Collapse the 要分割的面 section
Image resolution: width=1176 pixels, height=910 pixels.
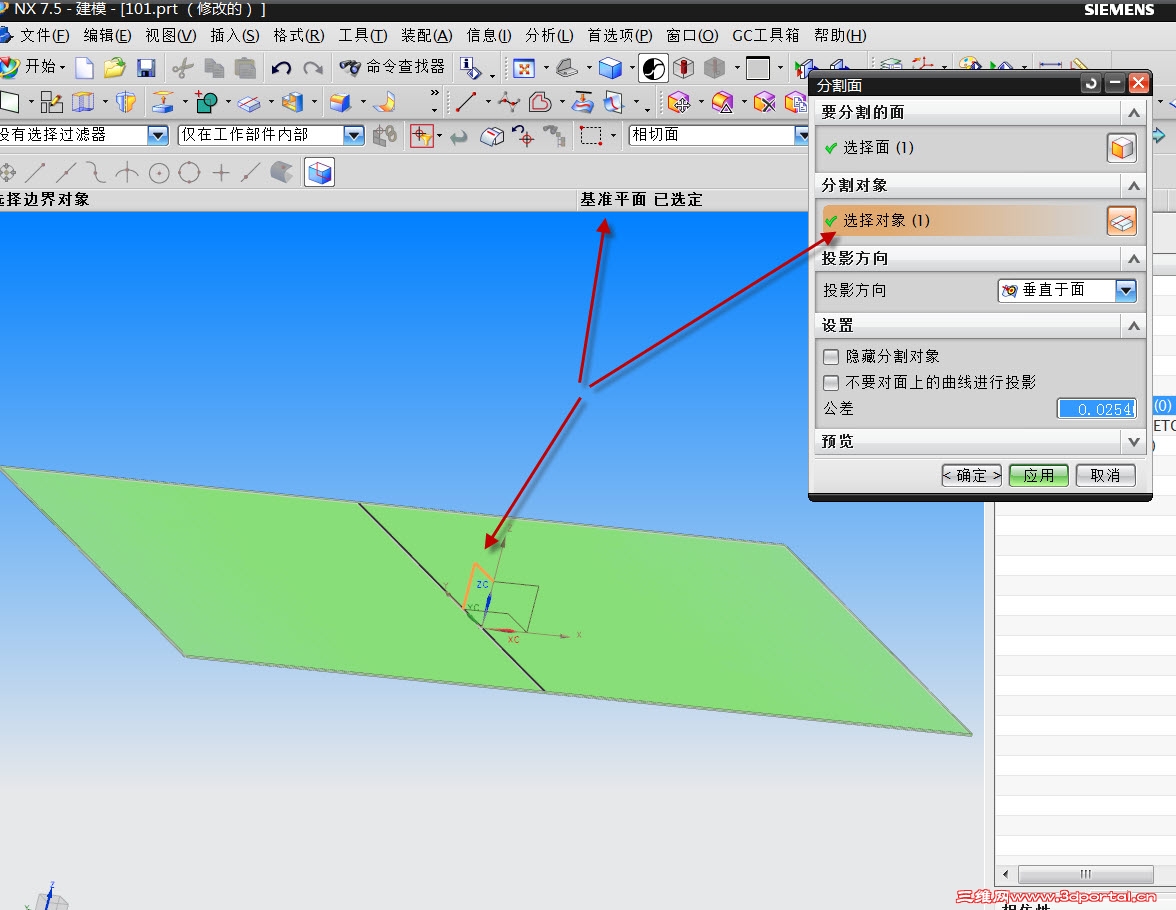point(1133,113)
